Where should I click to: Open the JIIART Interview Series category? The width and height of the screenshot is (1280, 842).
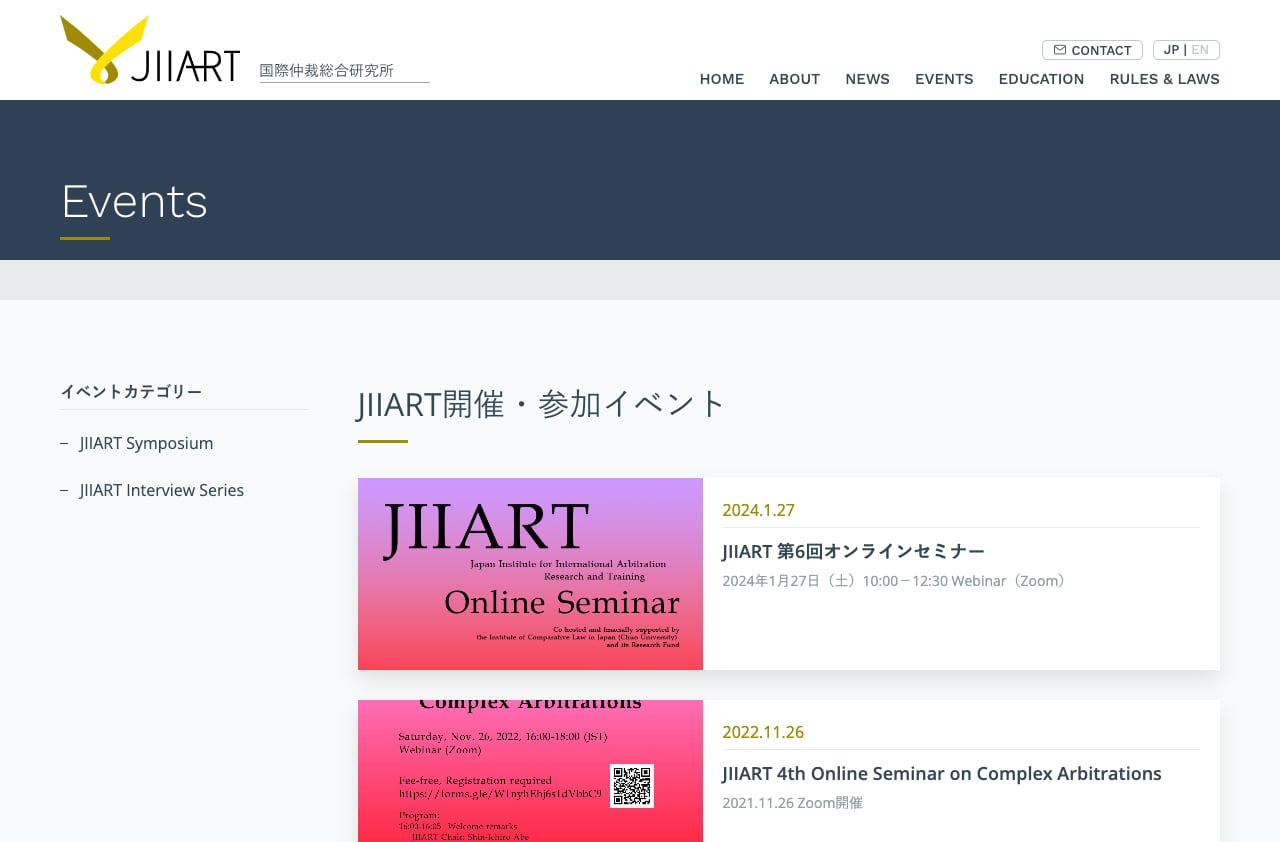click(161, 490)
